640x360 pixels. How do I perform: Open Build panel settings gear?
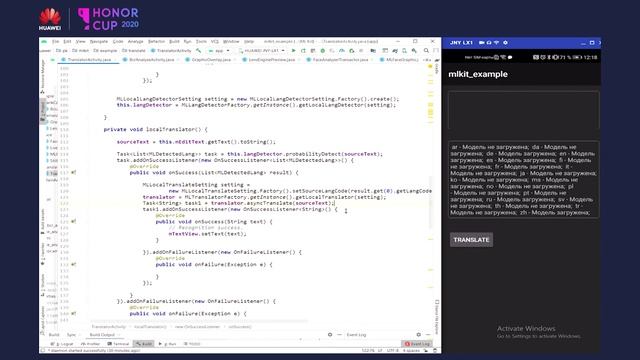coord(330,335)
